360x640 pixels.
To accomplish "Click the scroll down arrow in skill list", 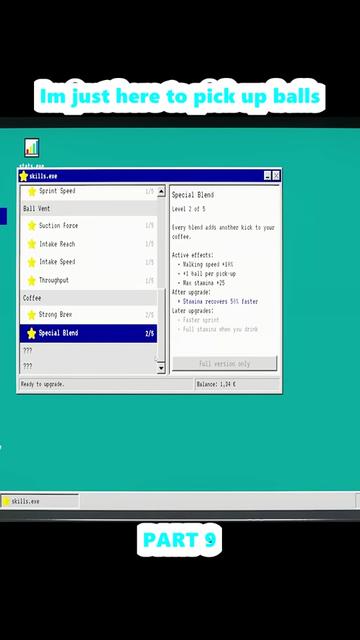I will 161,368.
